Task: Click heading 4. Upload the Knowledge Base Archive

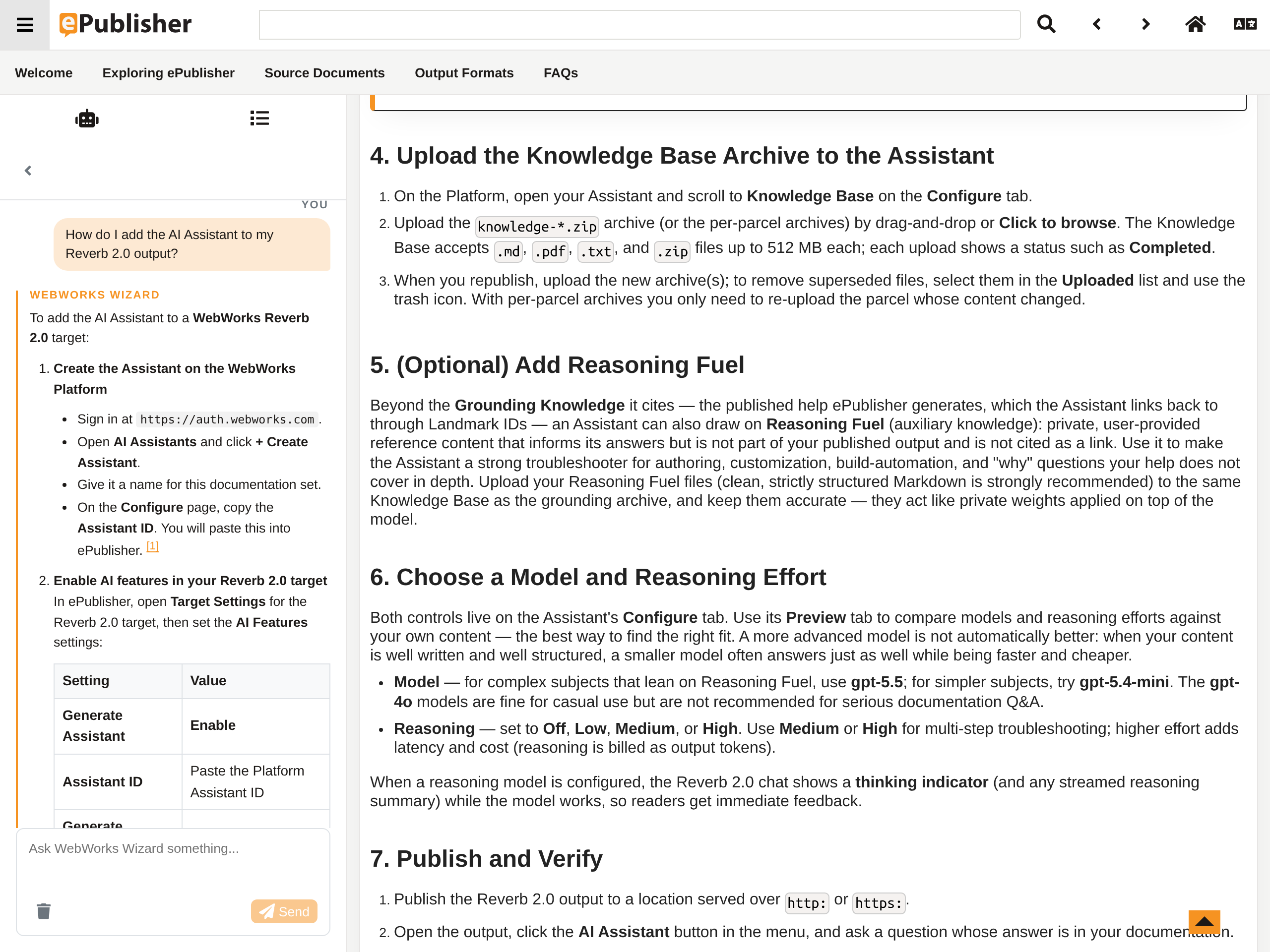Action: tap(682, 156)
